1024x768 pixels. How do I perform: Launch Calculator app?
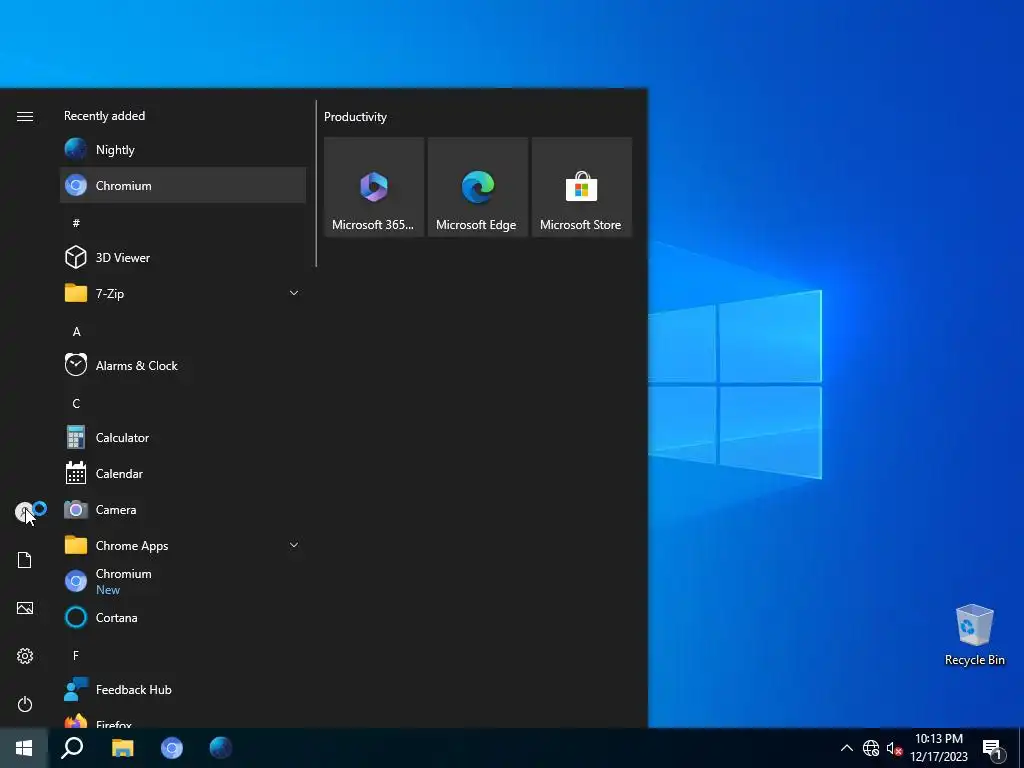183,438
